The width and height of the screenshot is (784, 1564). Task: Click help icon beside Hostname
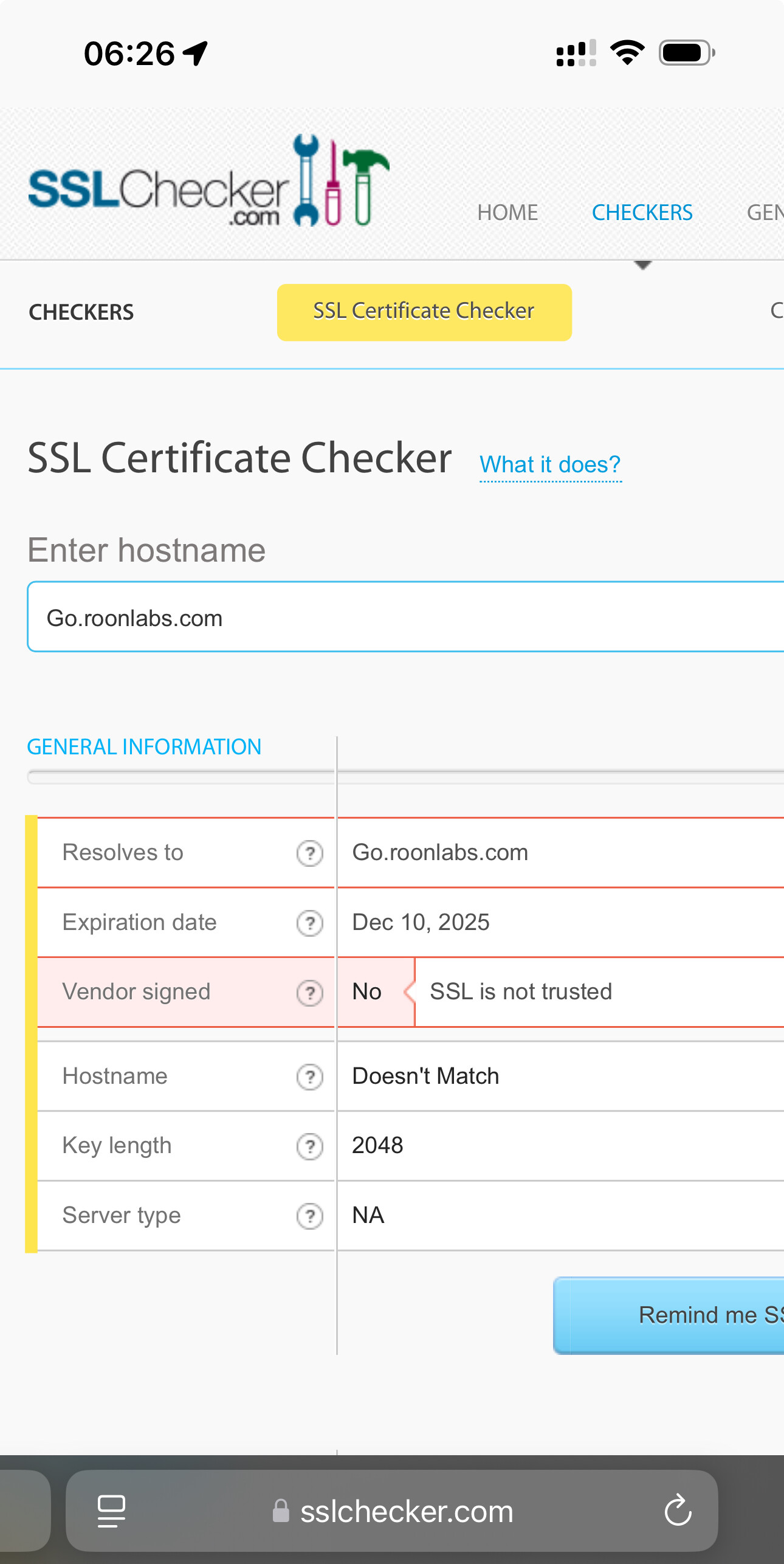[x=310, y=1077]
